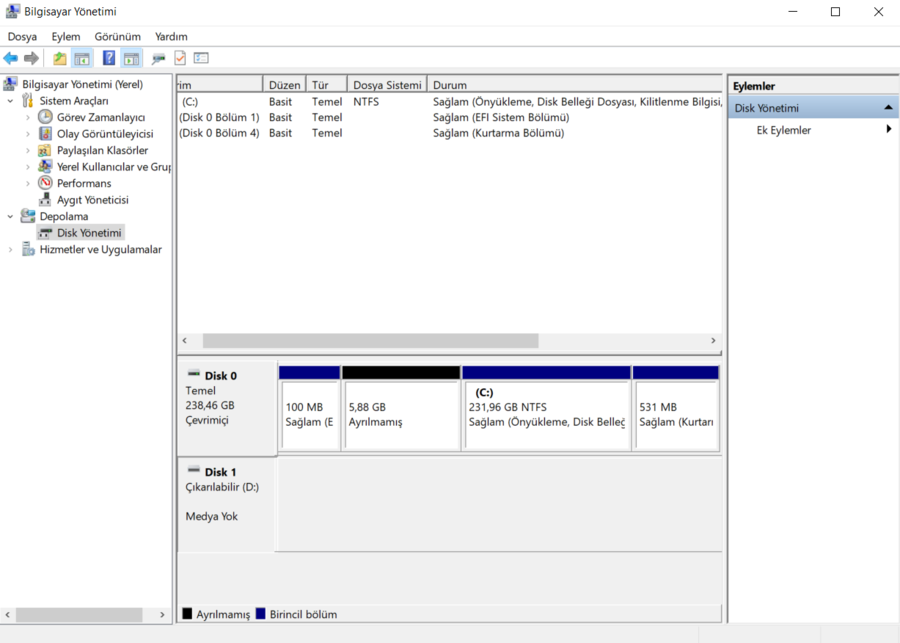Collapse the Sistem Araçları tree node
900x643 pixels.
pyautogui.click(x=10, y=101)
